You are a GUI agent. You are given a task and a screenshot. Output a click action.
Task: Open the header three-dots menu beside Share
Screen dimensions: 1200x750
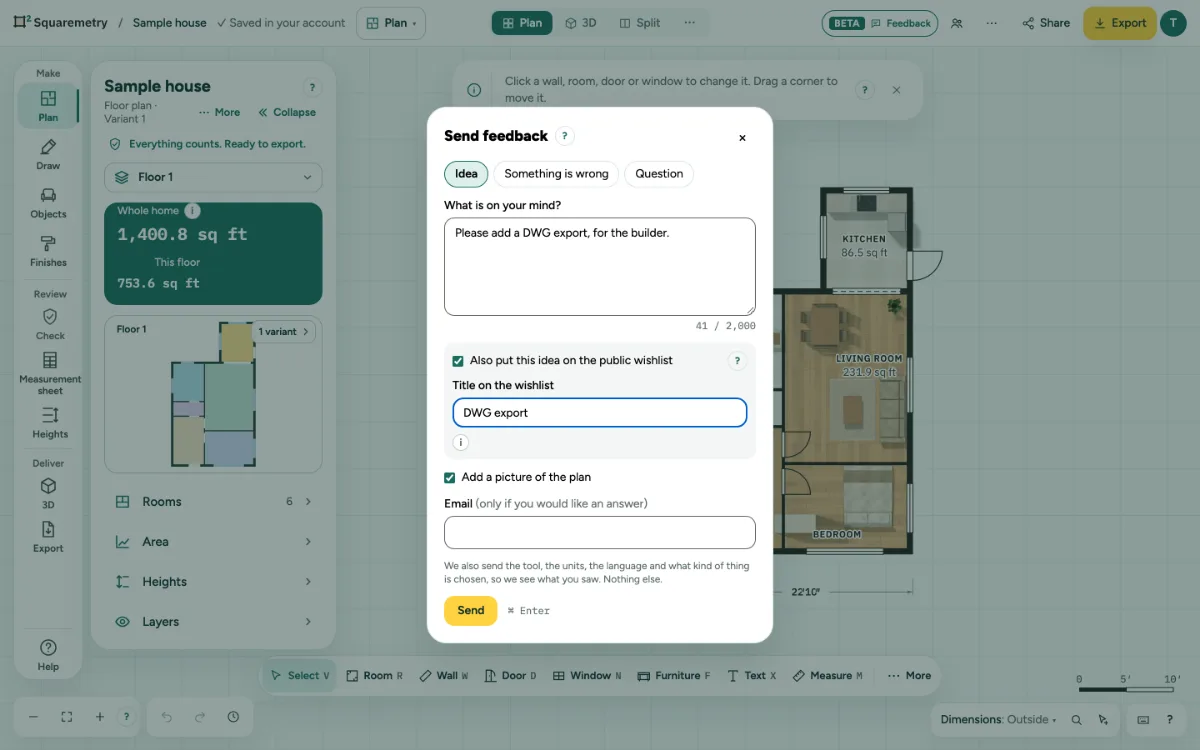[991, 23]
